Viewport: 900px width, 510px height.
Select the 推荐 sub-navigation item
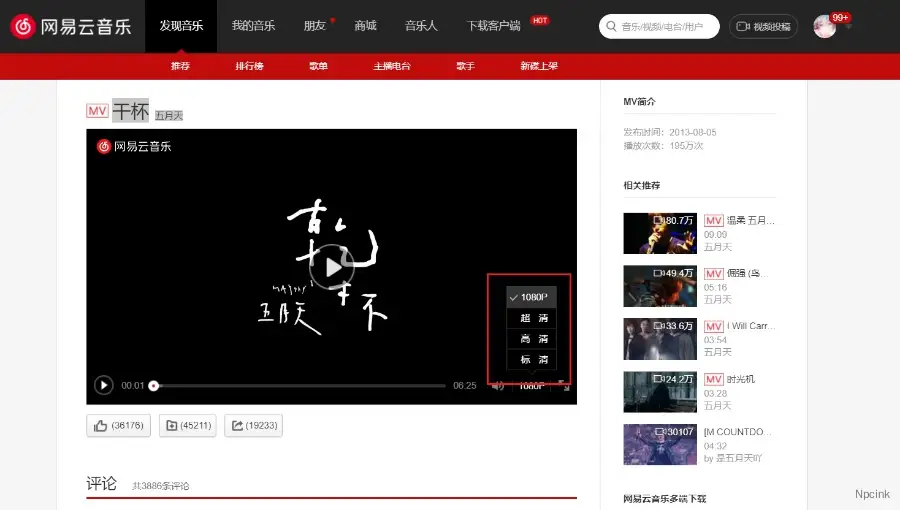point(180,66)
